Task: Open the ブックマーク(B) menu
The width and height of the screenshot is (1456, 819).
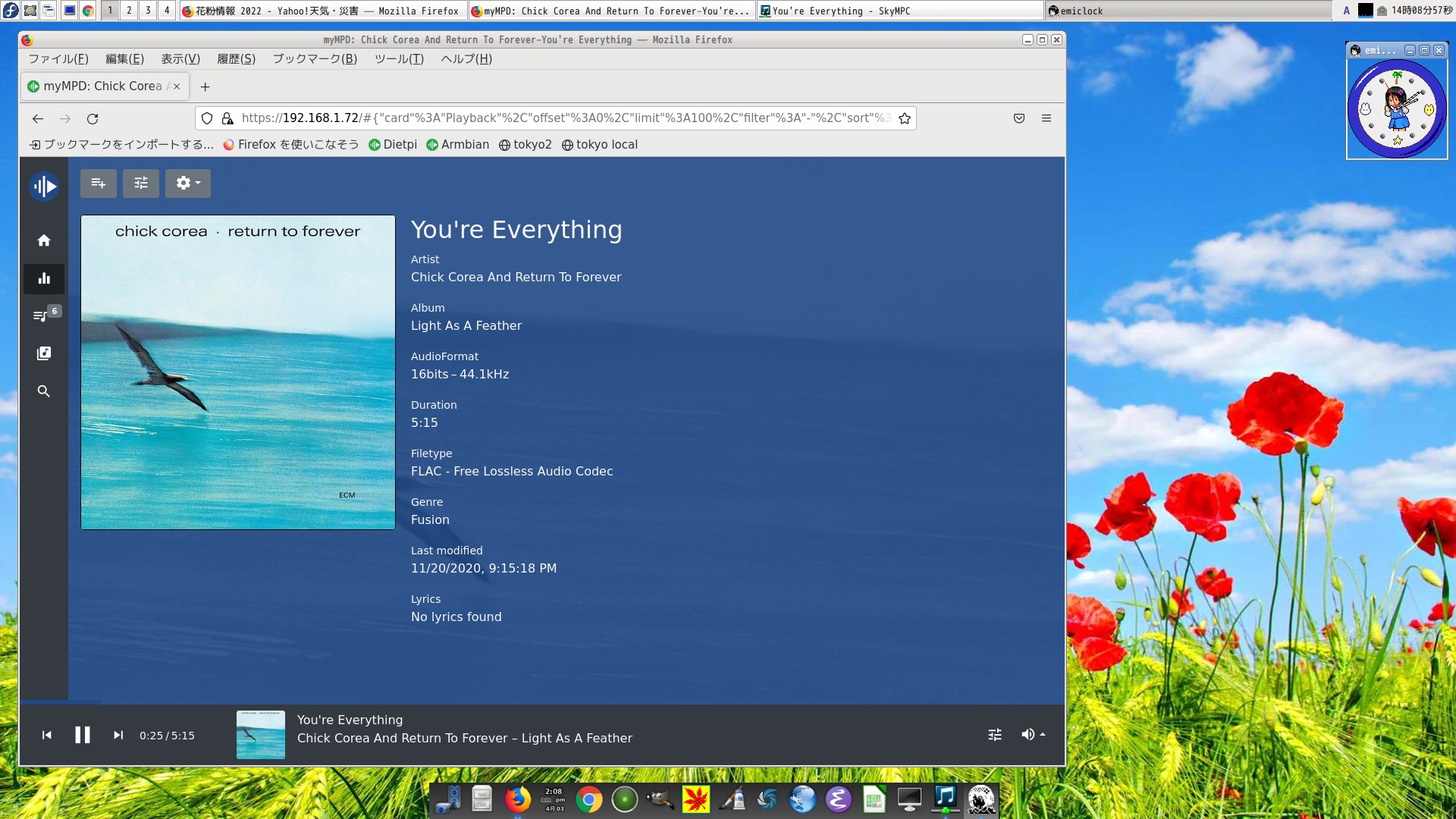Action: [315, 59]
